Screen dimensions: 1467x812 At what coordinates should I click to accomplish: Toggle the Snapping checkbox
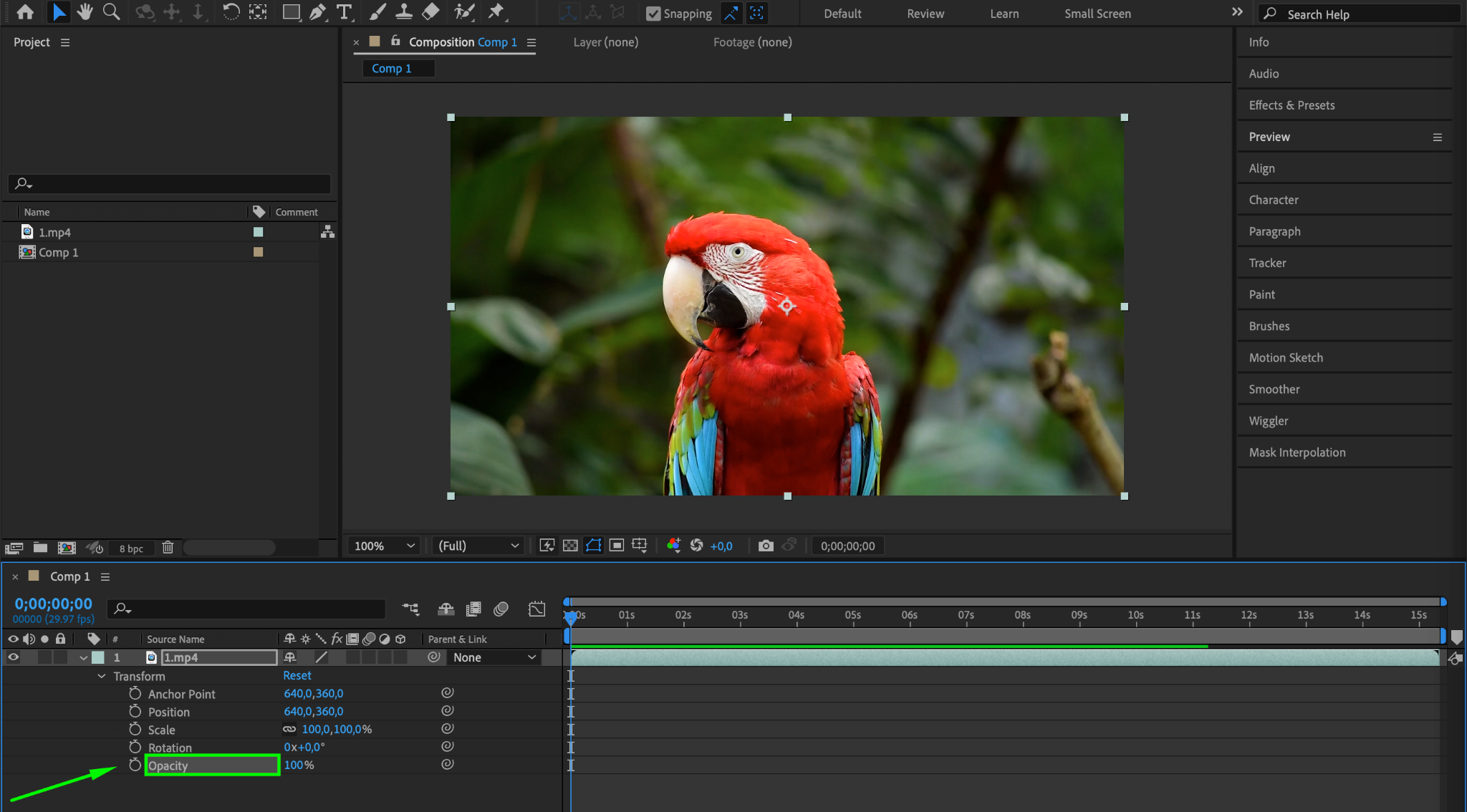653,14
